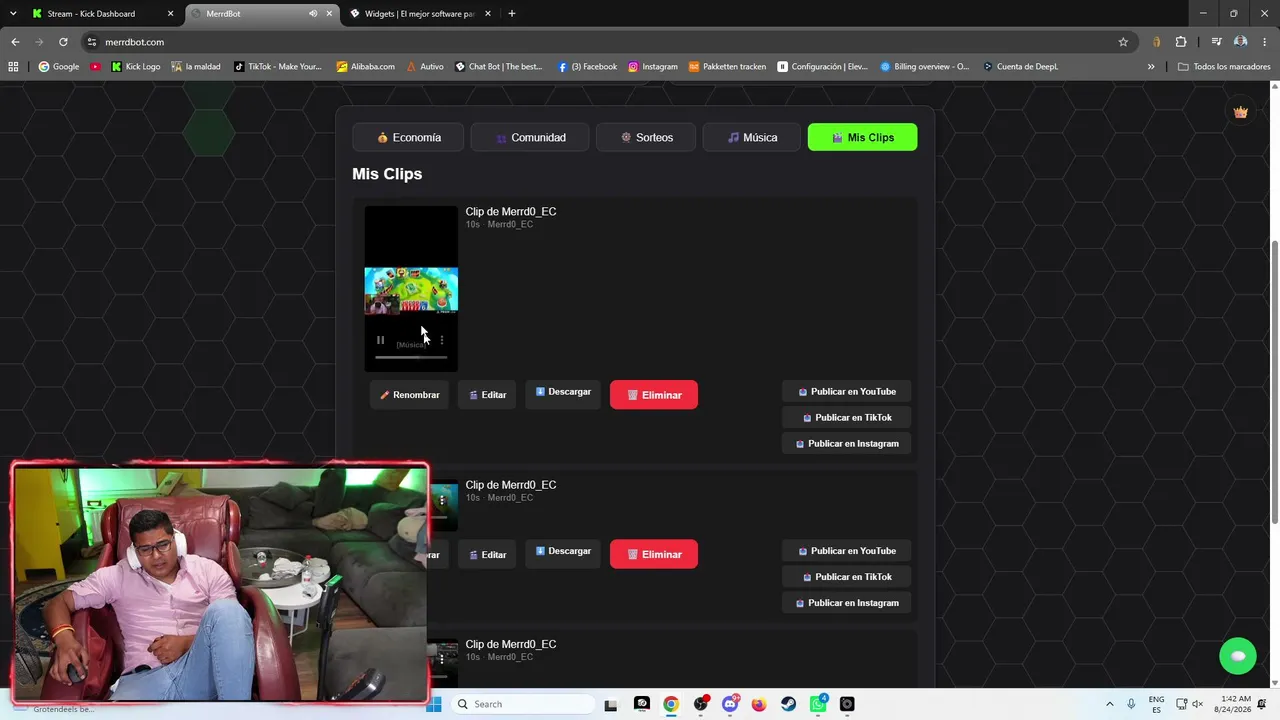Image resolution: width=1280 pixels, height=720 pixels.
Task: Publish the first clip to YouTube
Action: point(847,392)
